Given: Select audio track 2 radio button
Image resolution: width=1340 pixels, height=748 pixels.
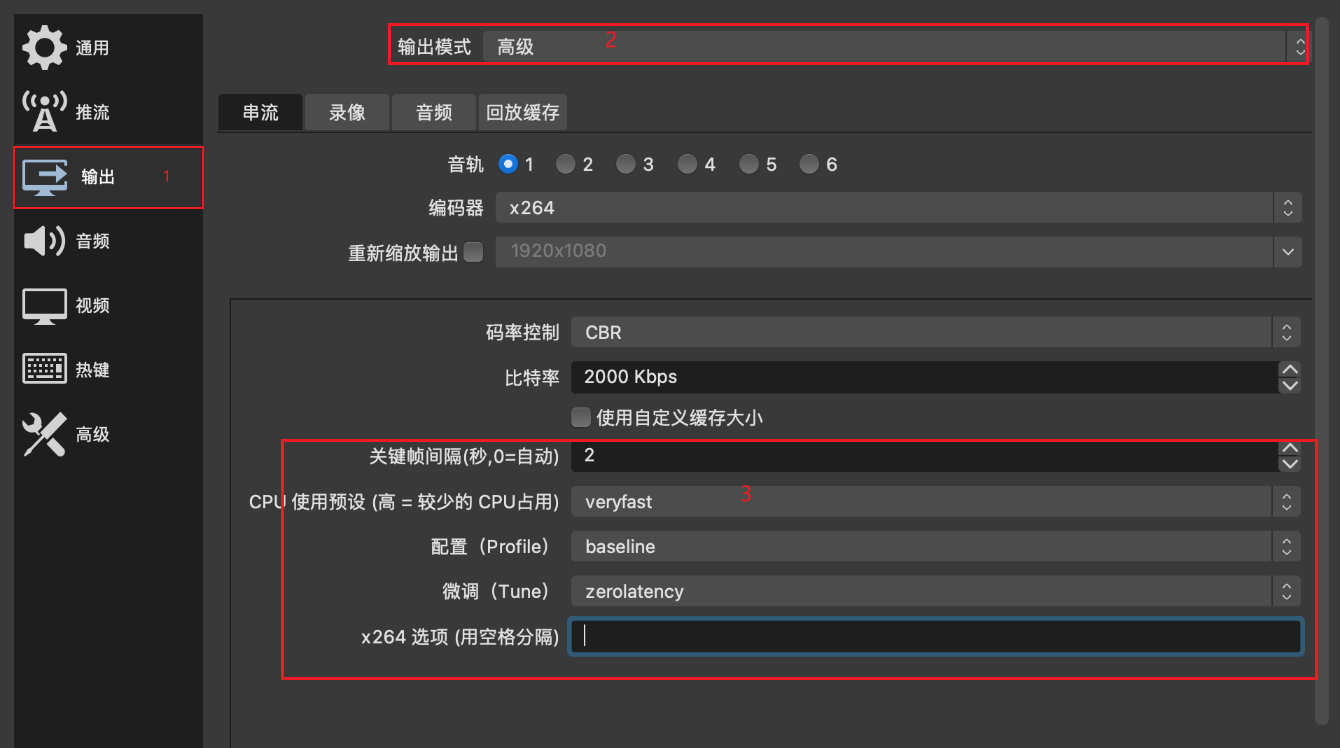Looking at the screenshot, I should click(566, 164).
